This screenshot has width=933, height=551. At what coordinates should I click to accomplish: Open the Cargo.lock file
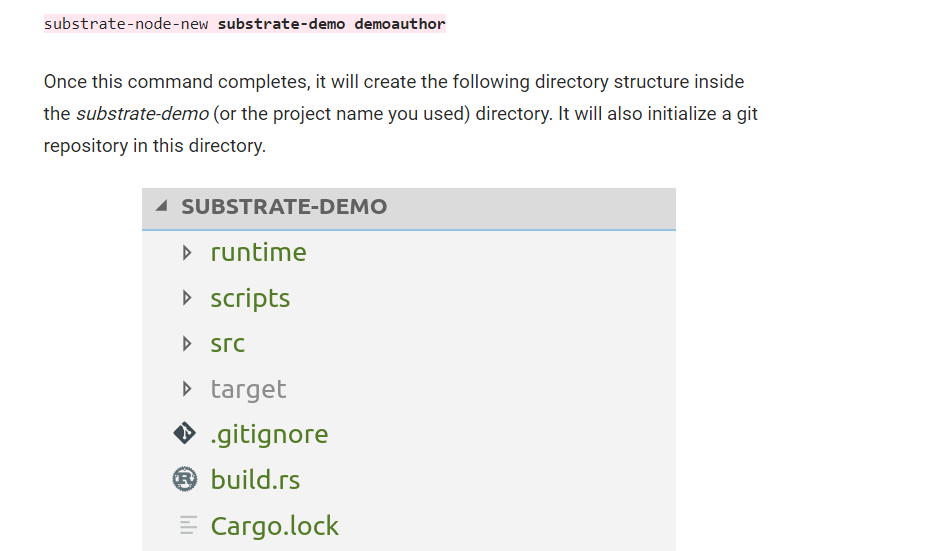(x=274, y=525)
